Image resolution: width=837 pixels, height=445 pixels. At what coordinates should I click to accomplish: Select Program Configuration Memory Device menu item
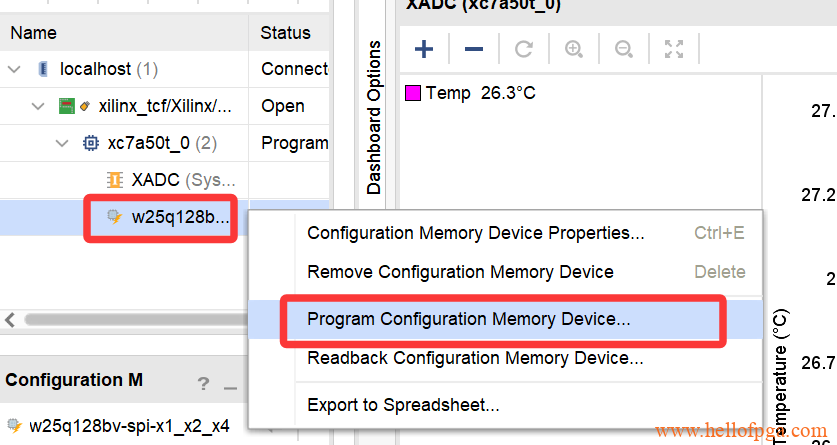tap(469, 320)
